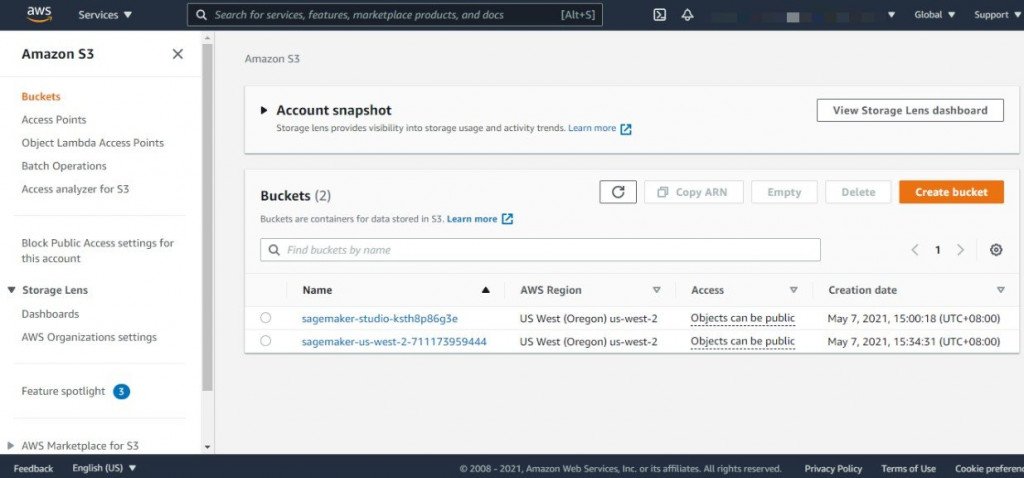Open Access analyzer for S3
The image size is (1024, 478).
click(75, 189)
